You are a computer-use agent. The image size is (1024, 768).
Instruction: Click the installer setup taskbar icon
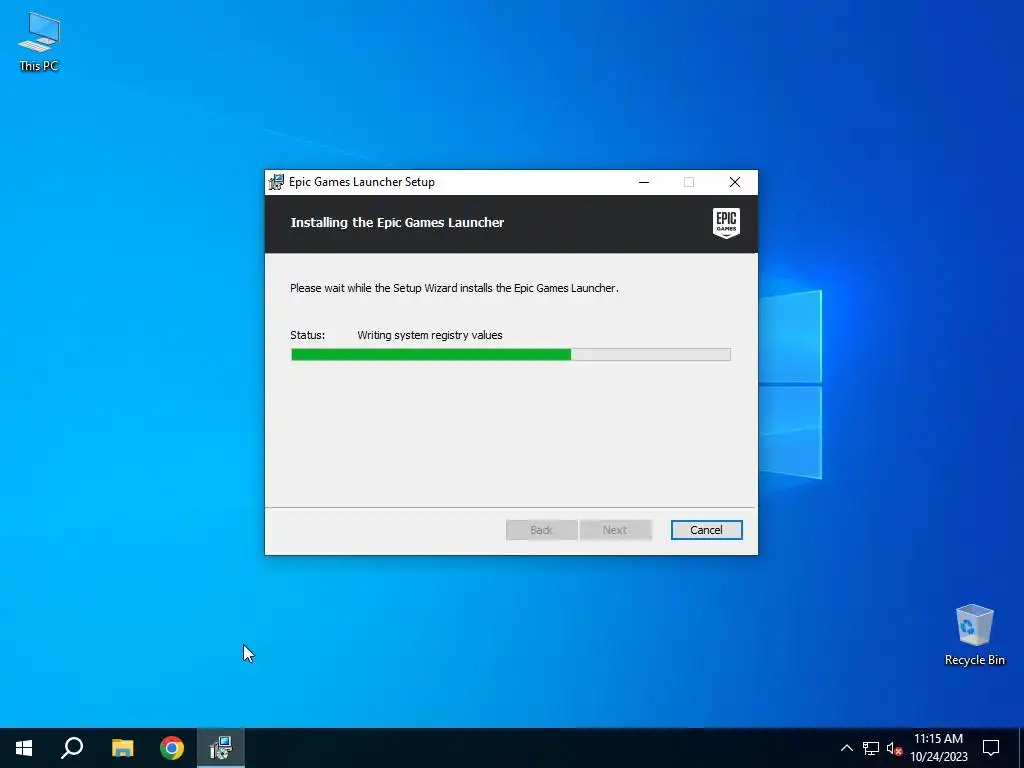[x=221, y=748]
